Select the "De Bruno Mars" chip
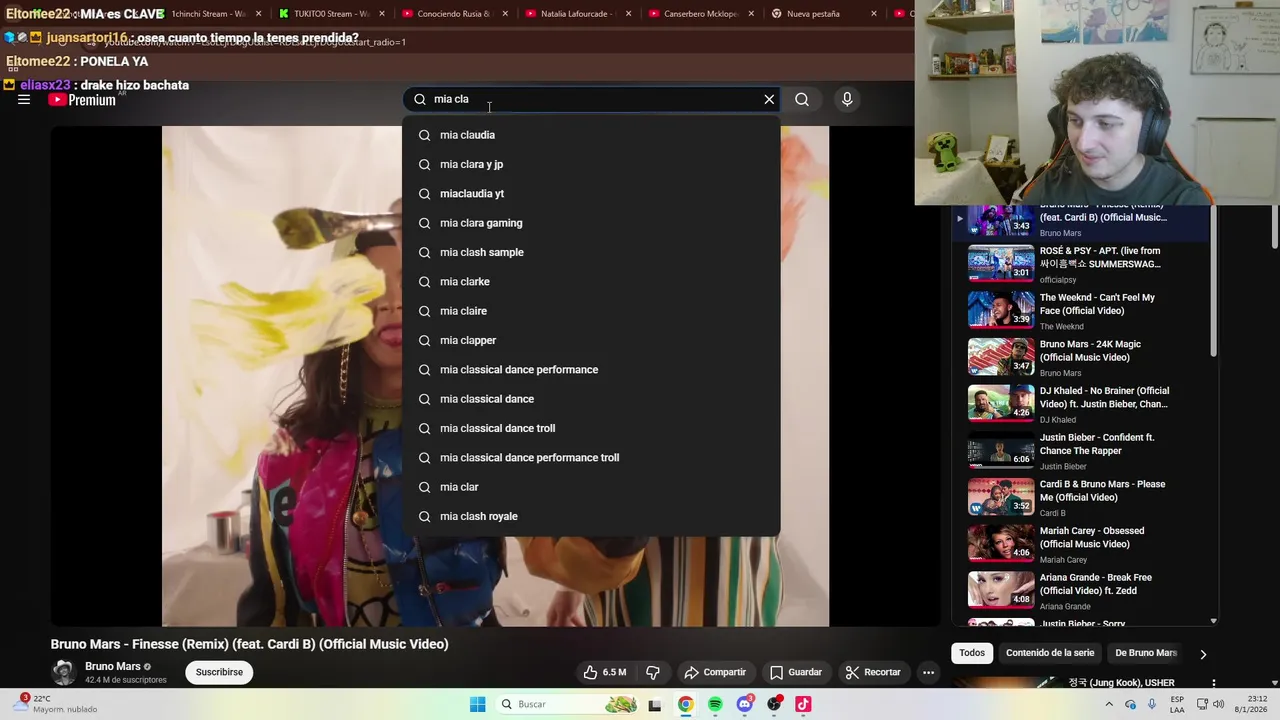Image resolution: width=1280 pixels, height=720 pixels. 1146,653
